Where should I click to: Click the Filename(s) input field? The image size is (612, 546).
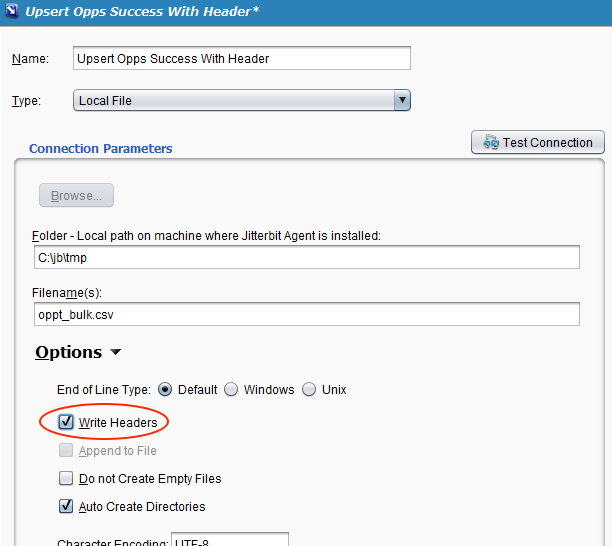point(306,314)
